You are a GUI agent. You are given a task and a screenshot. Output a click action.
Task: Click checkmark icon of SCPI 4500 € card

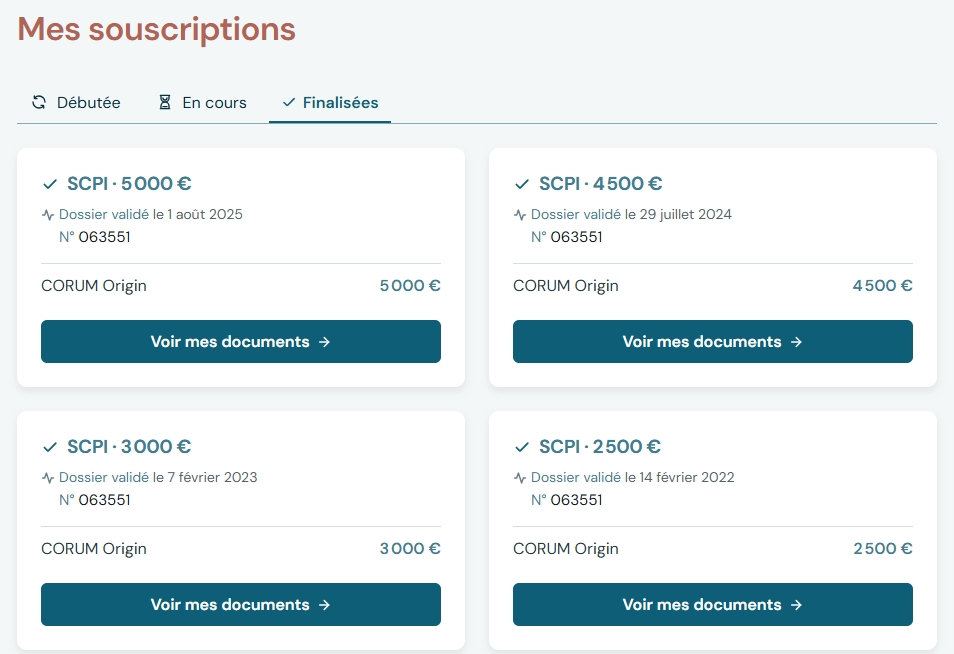(522, 184)
